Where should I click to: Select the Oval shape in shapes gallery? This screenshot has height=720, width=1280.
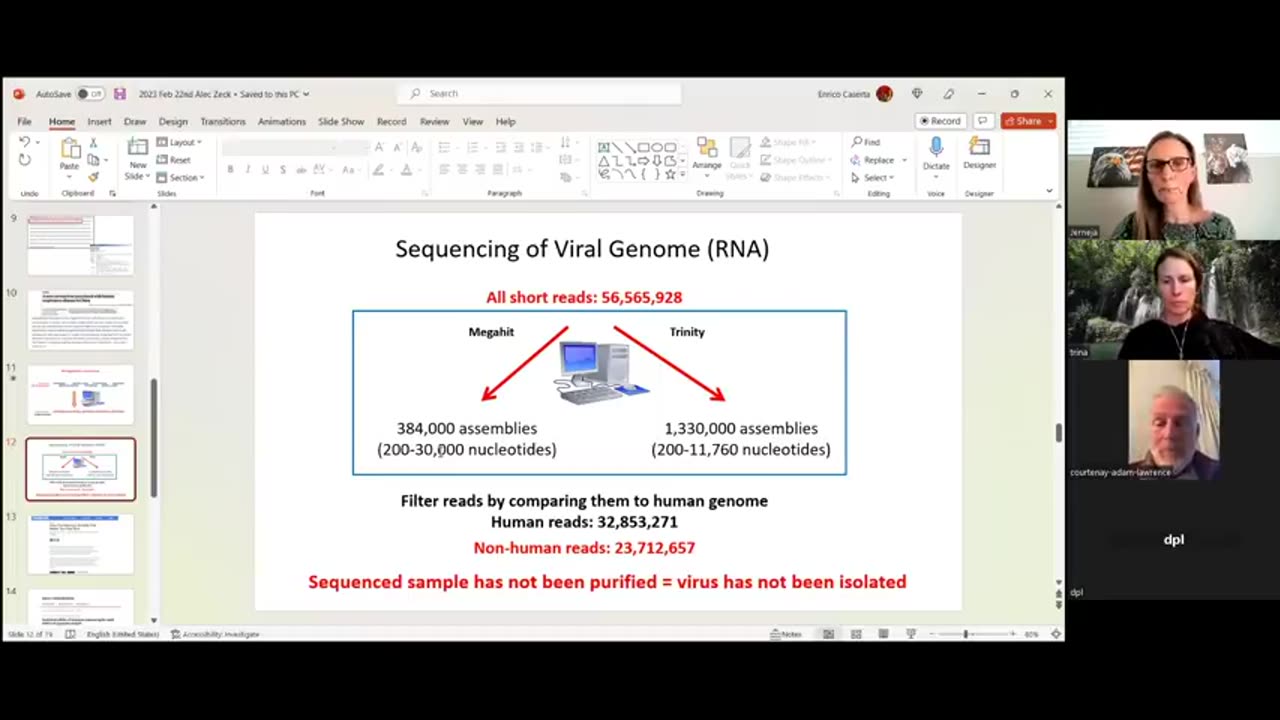click(x=657, y=148)
